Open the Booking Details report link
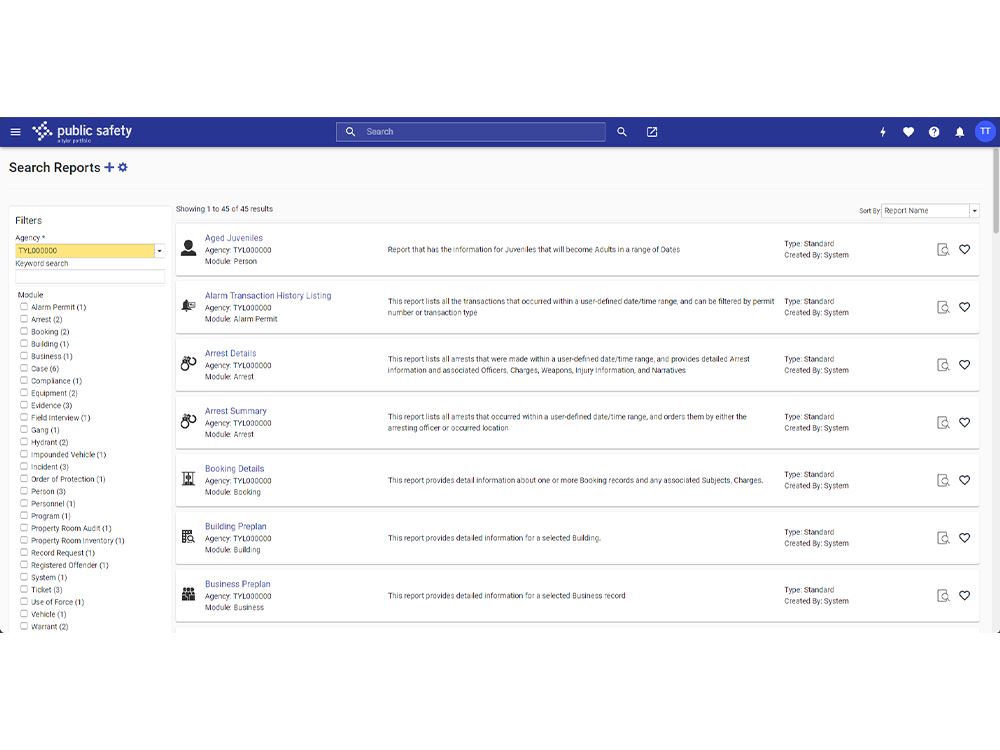The height and width of the screenshot is (750, 1000). pyautogui.click(x=234, y=468)
